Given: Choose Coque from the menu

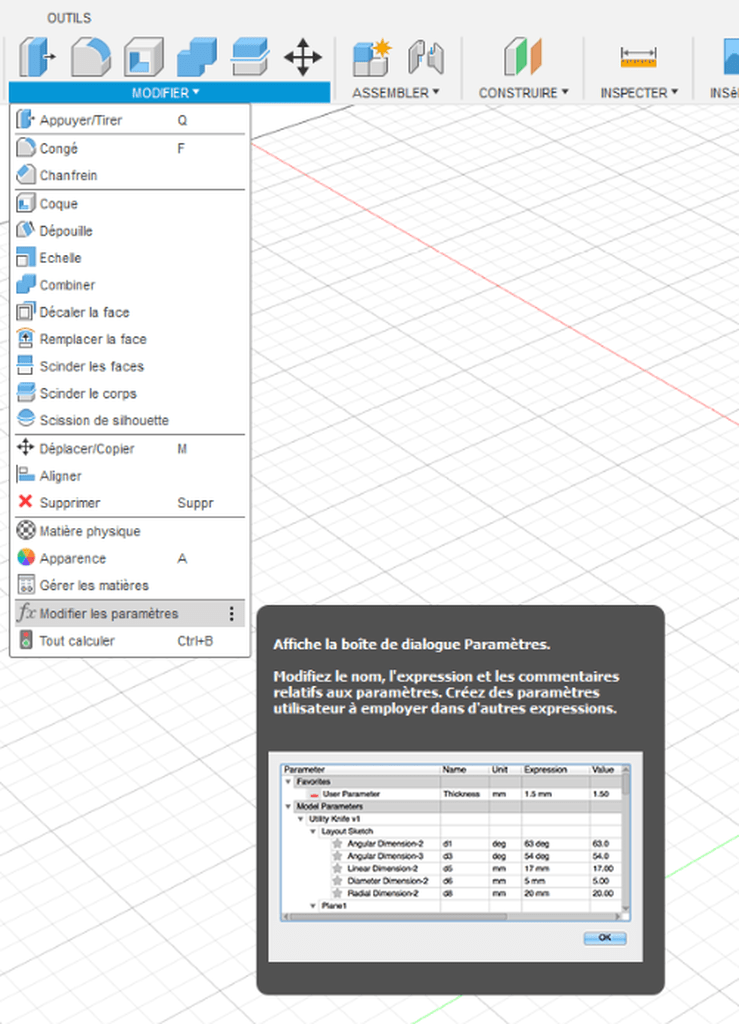Looking at the screenshot, I should click(130, 204).
